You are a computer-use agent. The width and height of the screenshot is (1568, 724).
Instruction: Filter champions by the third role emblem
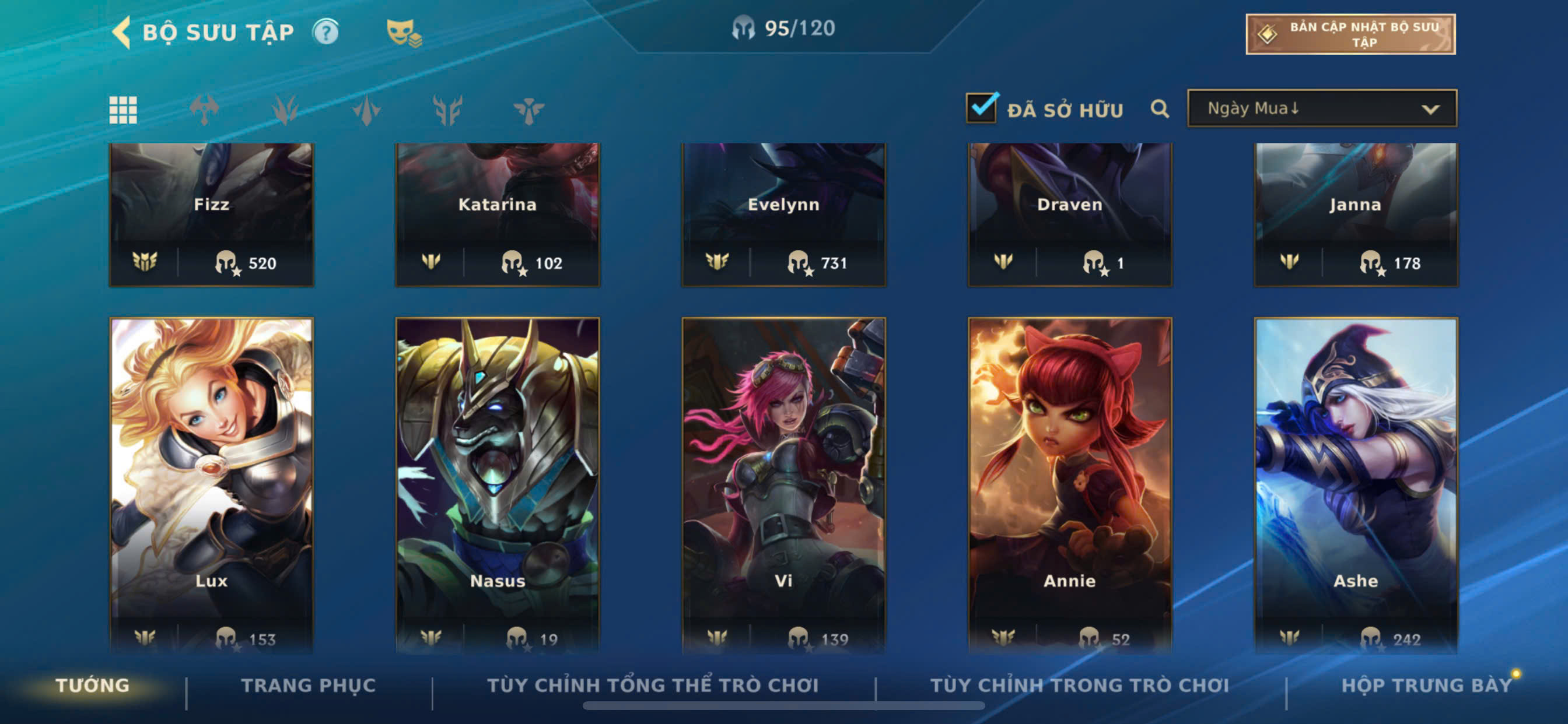click(x=366, y=110)
